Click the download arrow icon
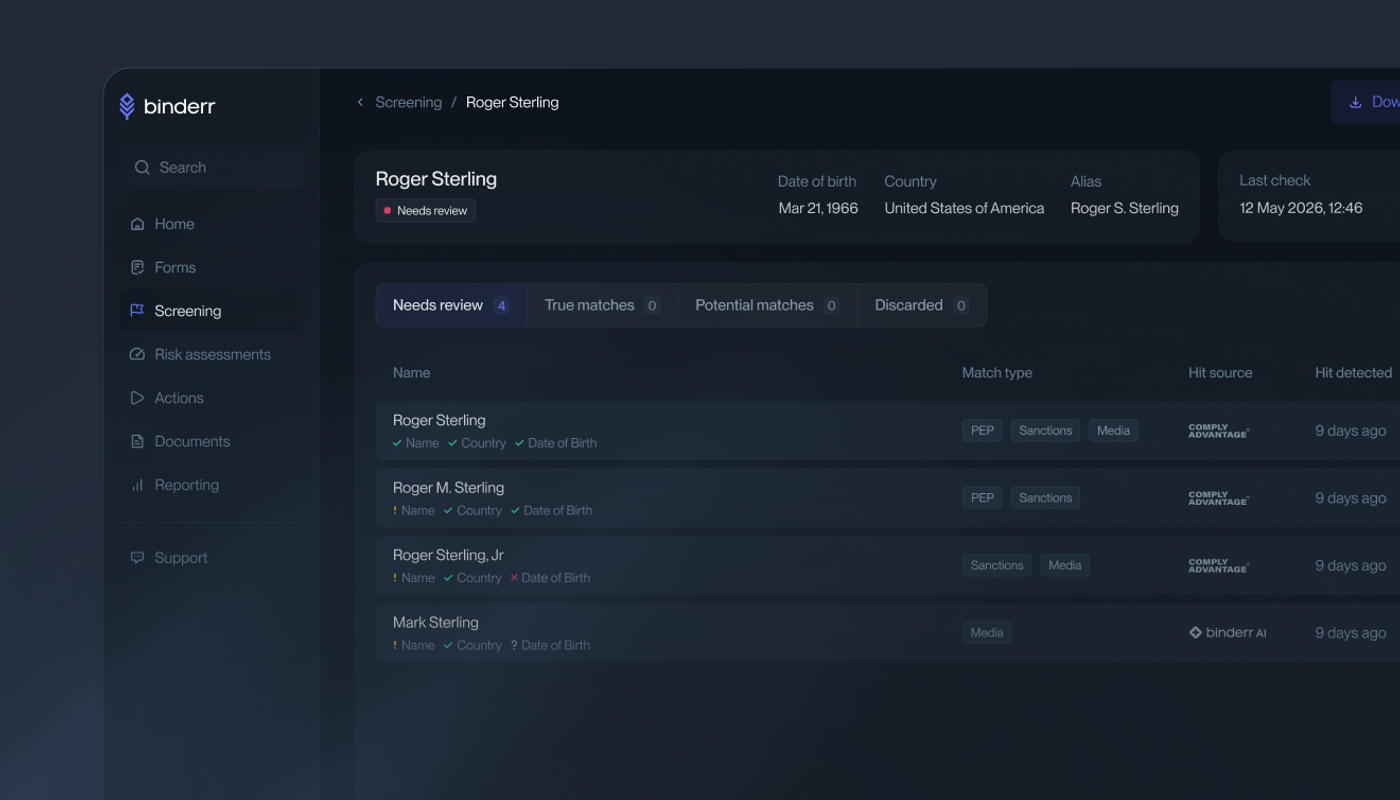Image resolution: width=1400 pixels, height=800 pixels. point(1356,102)
